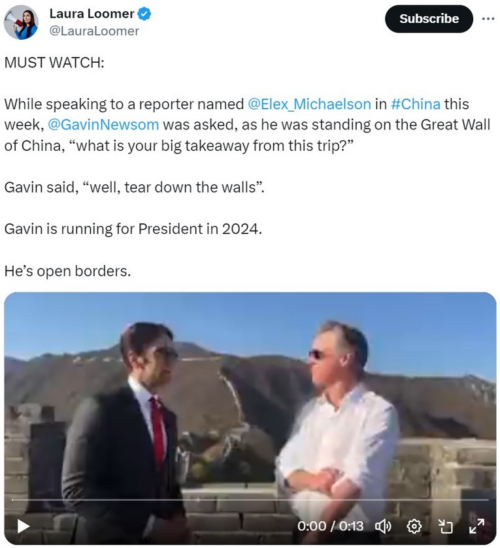Click the "MUST WATCH:" tweet text
Viewport: 500px width, 548px height.
54,63
